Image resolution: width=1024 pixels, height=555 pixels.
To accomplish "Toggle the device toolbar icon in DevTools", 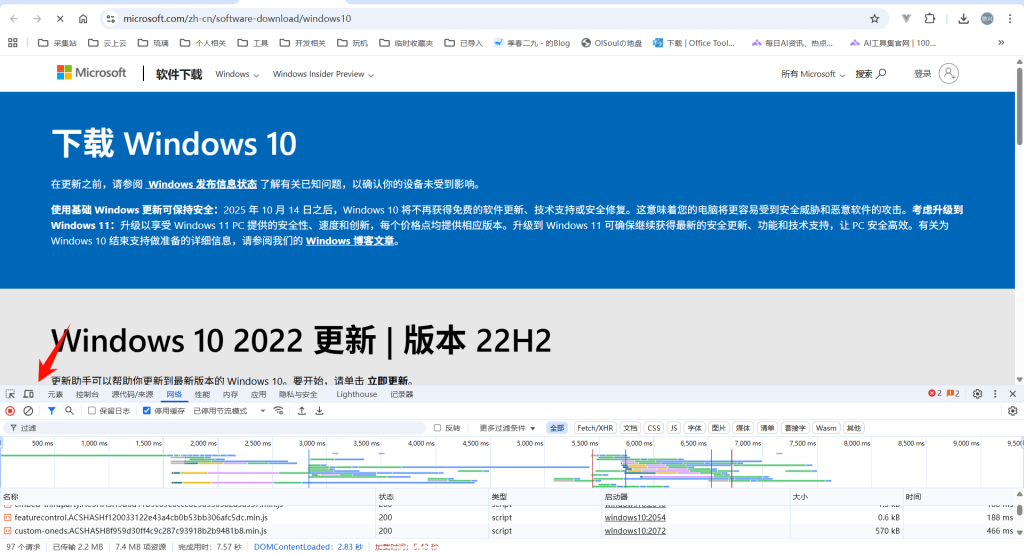I will point(28,394).
